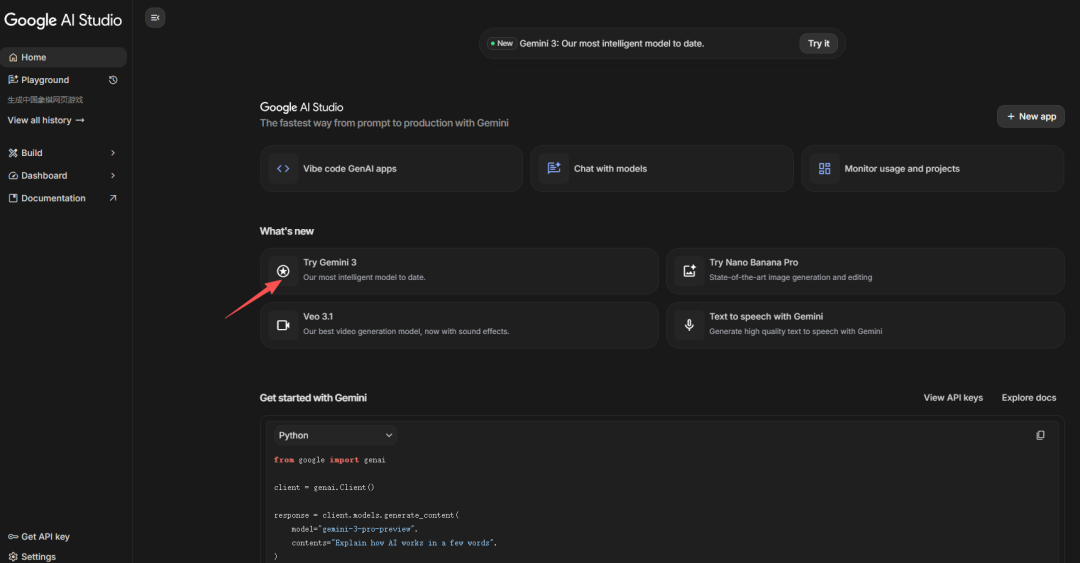Open the Try Nano Banana Pro card
Image resolution: width=1080 pixels, height=563 pixels.
865,272
